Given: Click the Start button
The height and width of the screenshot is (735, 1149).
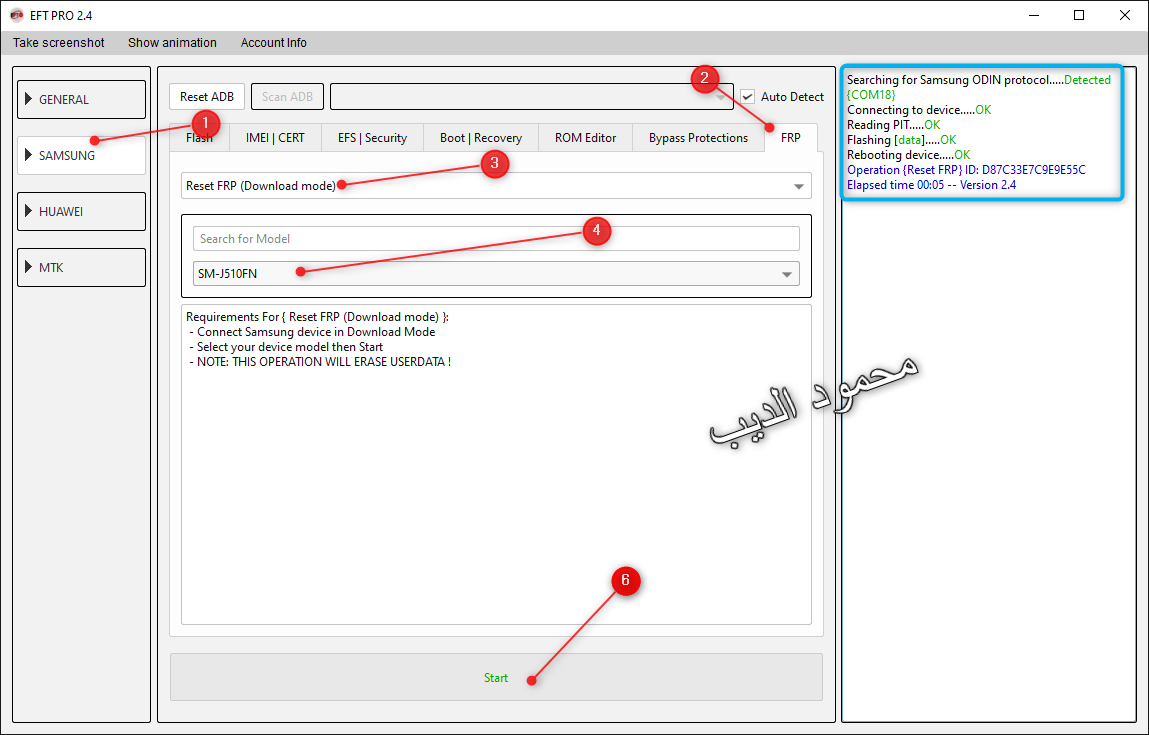Looking at the screenshot, I should click(x=496, y=678).
